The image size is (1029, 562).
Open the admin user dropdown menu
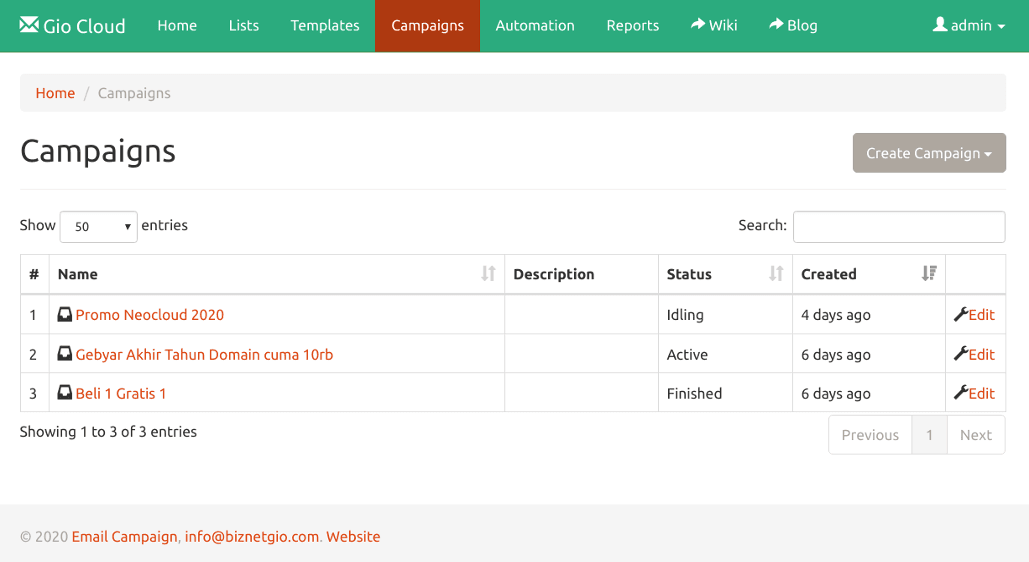[x=968, y=26]
